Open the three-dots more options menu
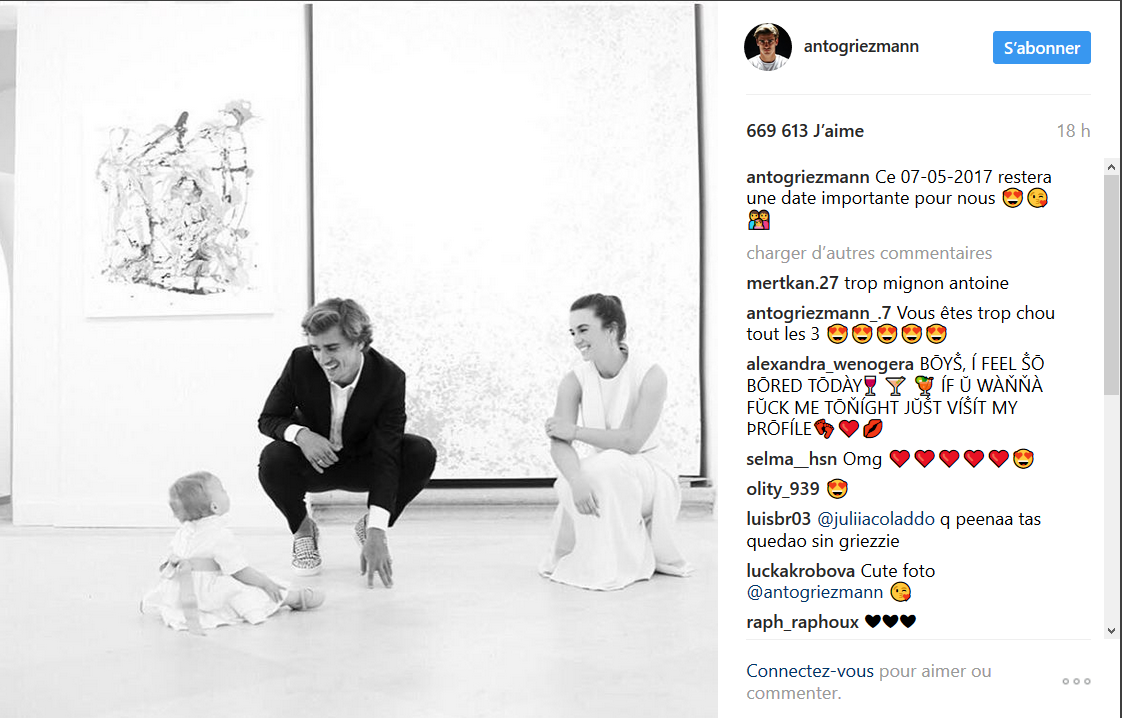 pos(1076,681)
